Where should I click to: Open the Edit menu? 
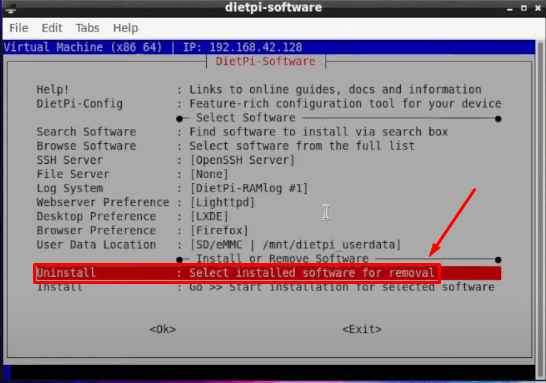pos(52,28)
